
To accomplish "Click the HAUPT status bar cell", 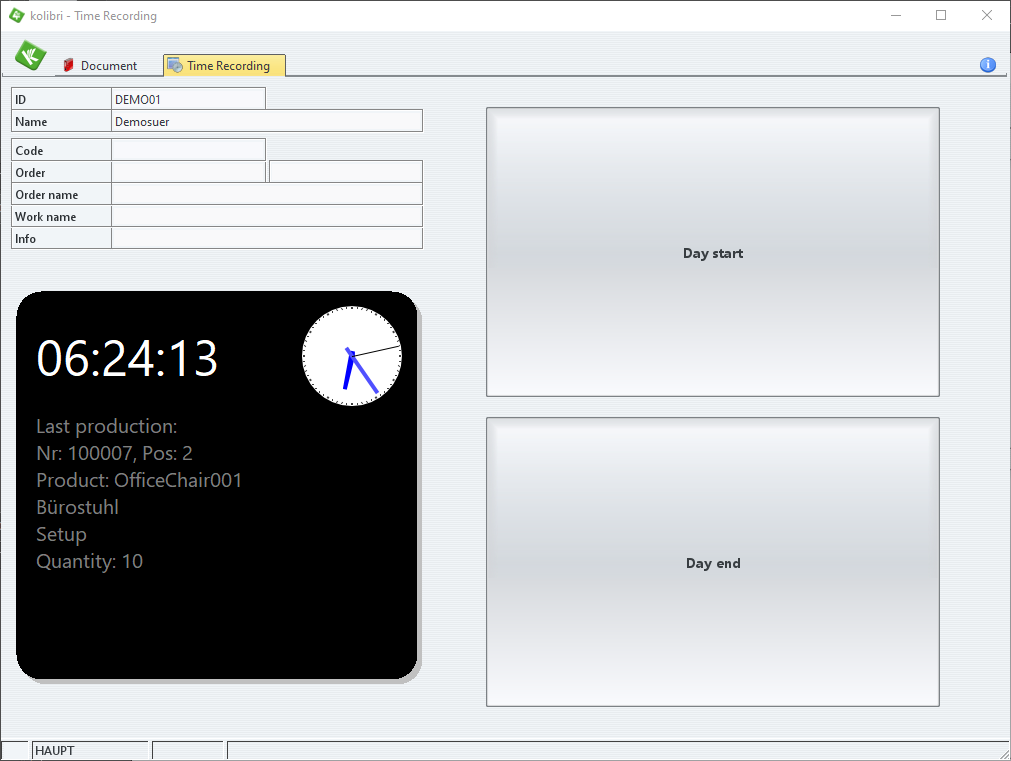I will pos(90,750).
